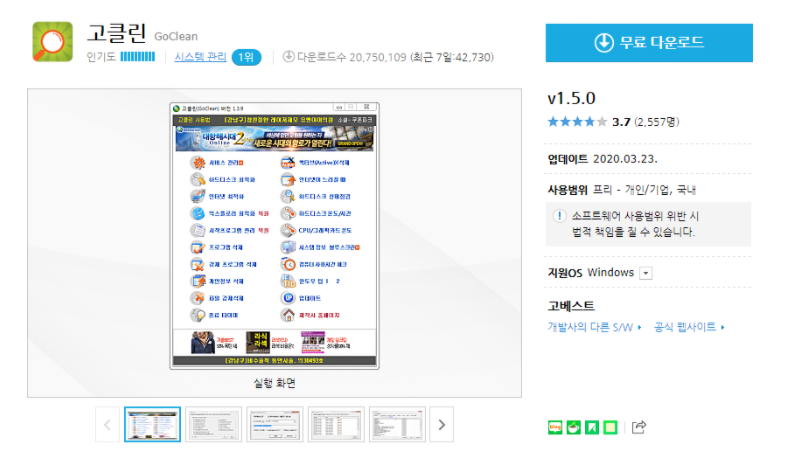
Task: Click the download count arrow icon
Action: (288, 56)
